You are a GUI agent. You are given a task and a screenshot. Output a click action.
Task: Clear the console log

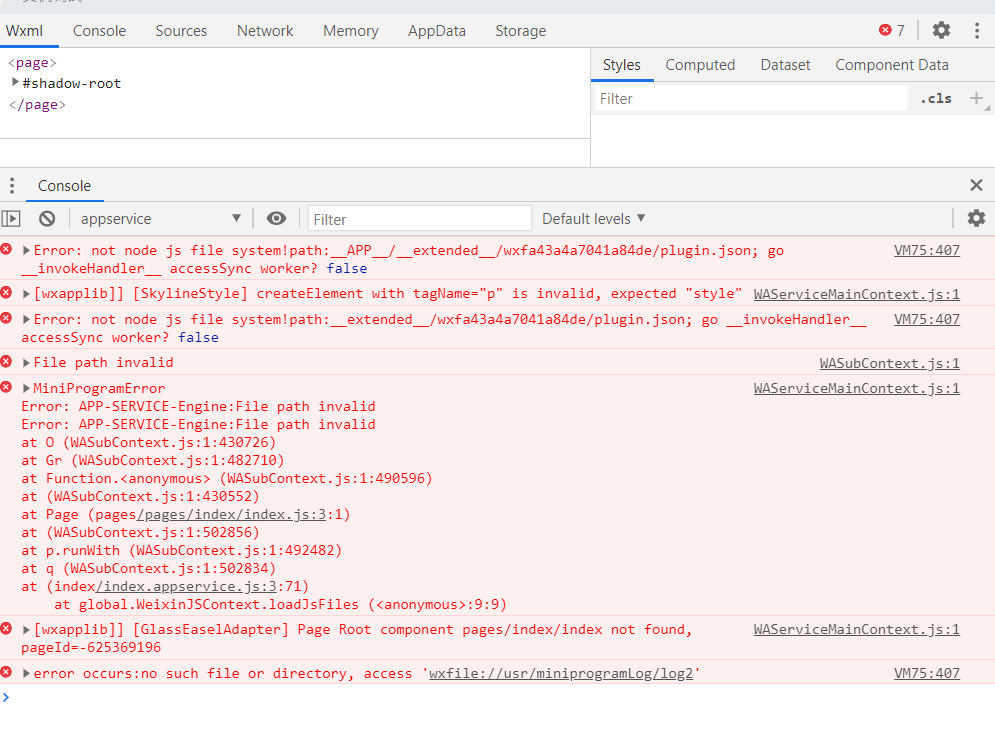[47, 219]
